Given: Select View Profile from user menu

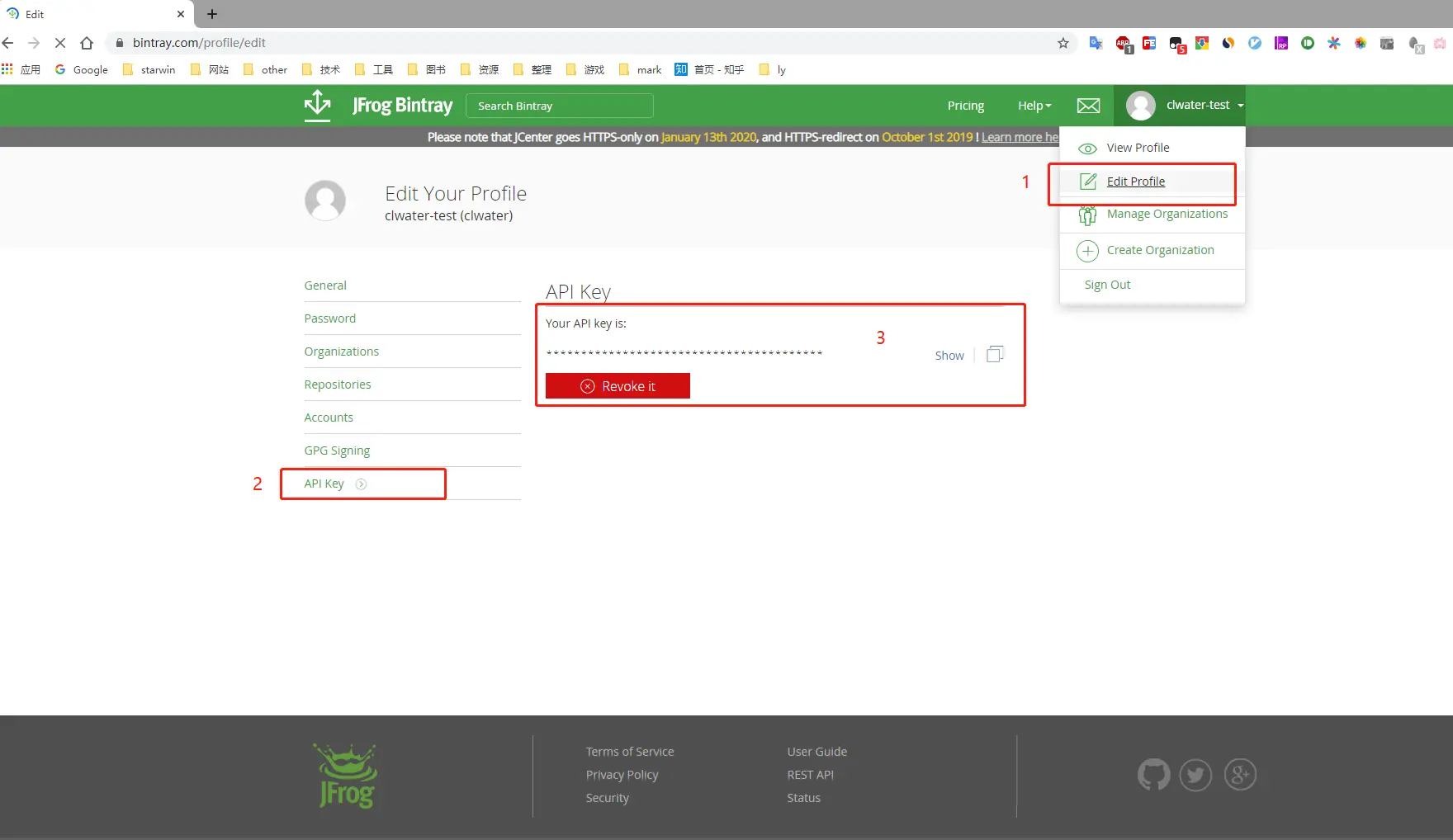Looking at the screenshot, I should pos(1138,148).
